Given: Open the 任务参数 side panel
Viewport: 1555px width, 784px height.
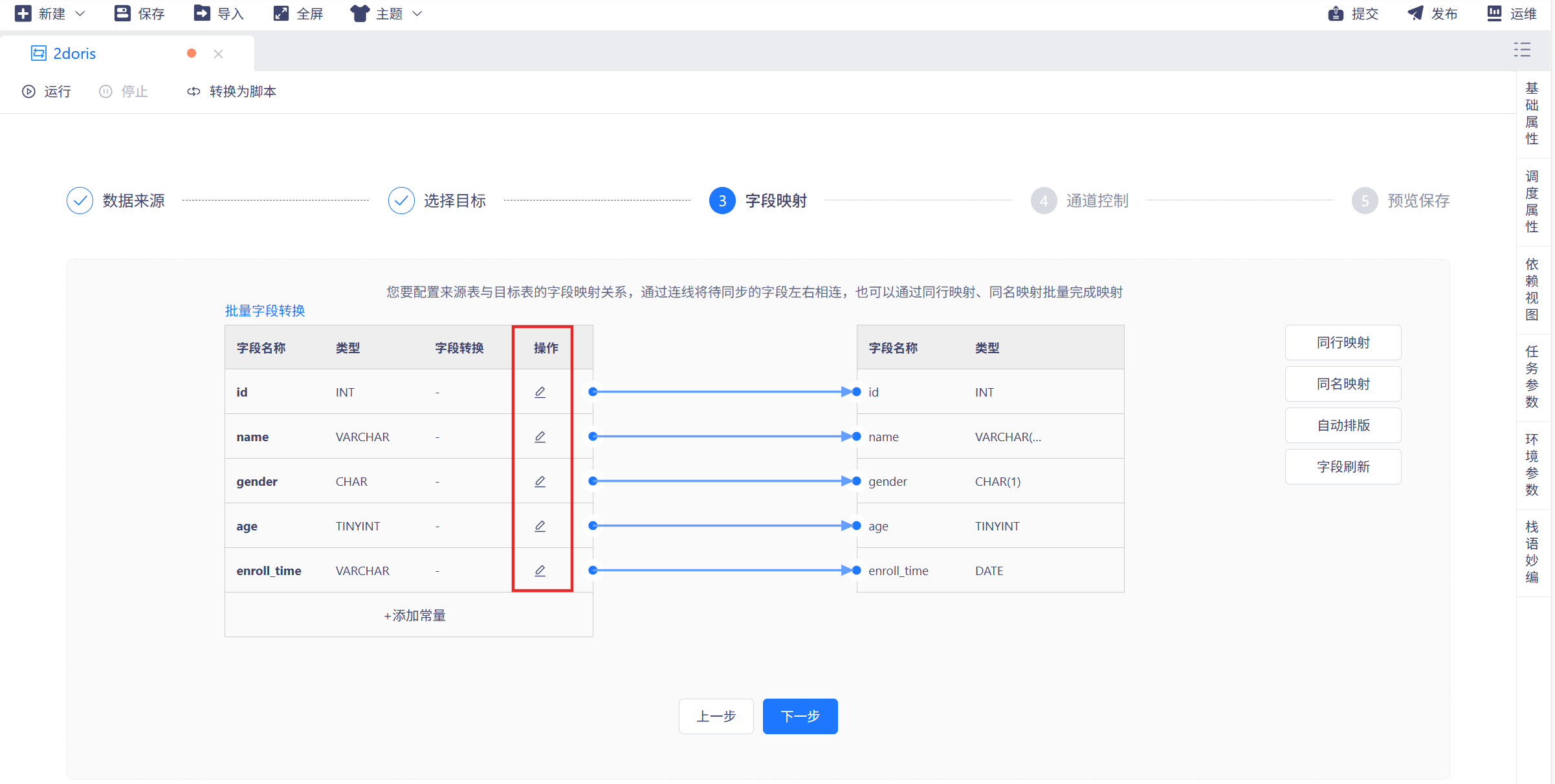Looking at the screenshot, I should 1532,376.
